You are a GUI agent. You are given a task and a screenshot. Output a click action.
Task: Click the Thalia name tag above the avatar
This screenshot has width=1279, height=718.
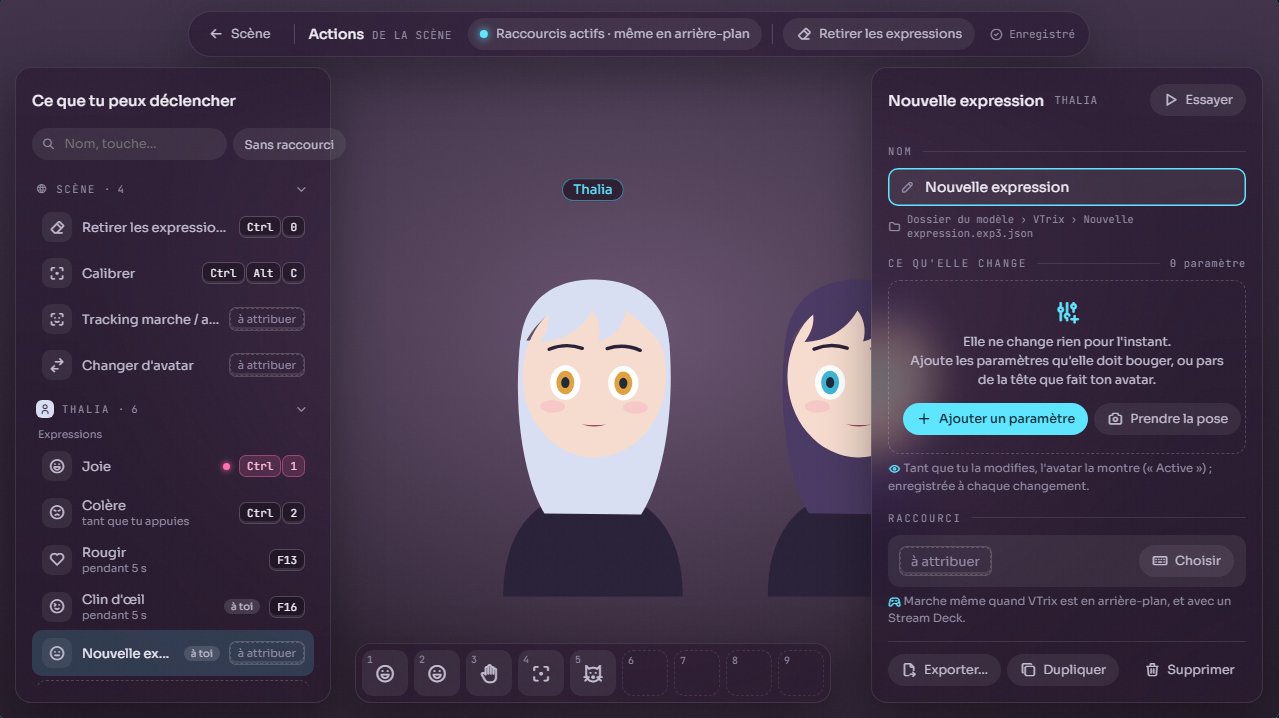click(592, 190)
